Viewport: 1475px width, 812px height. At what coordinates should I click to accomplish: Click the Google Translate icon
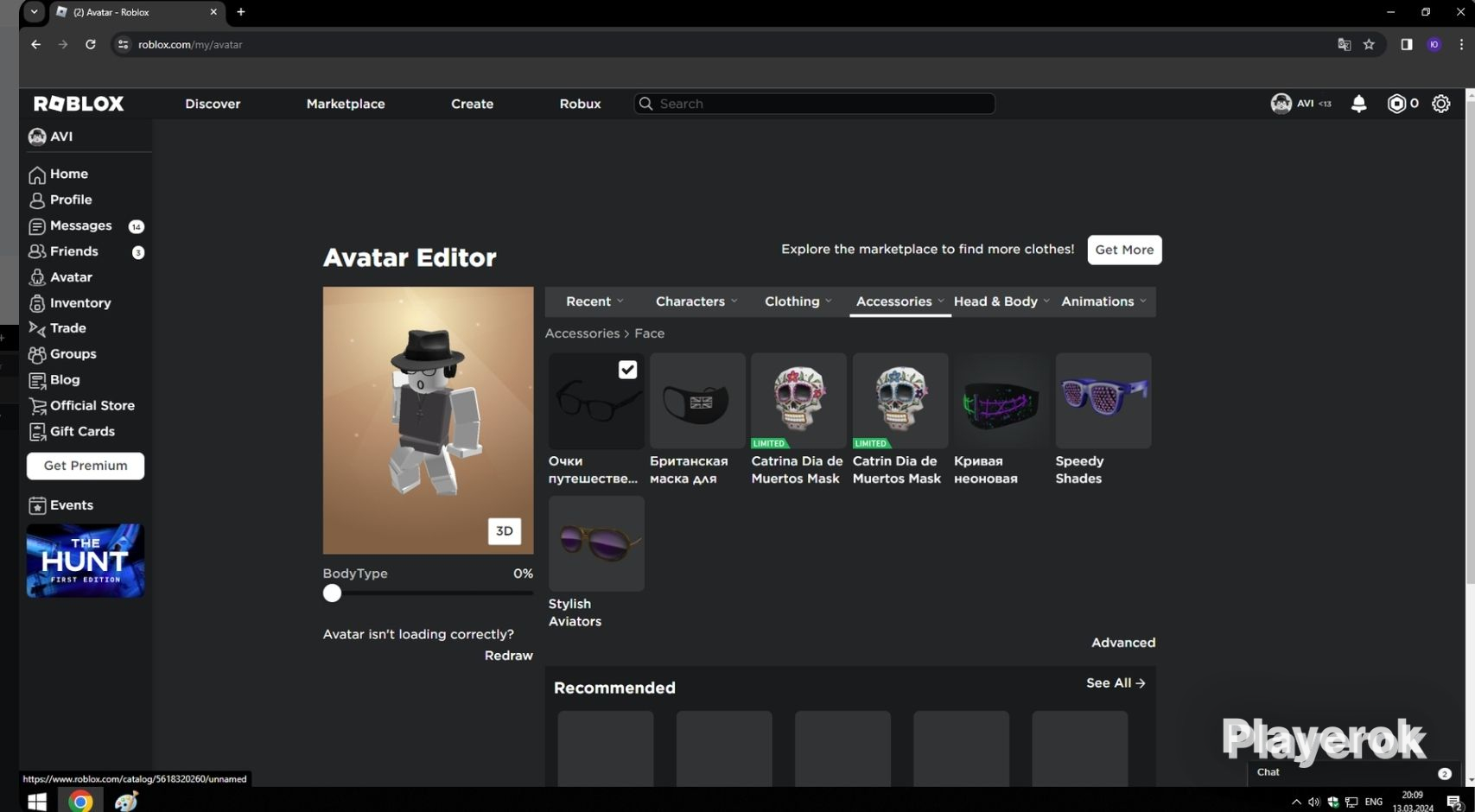(x=1344, y=44)
